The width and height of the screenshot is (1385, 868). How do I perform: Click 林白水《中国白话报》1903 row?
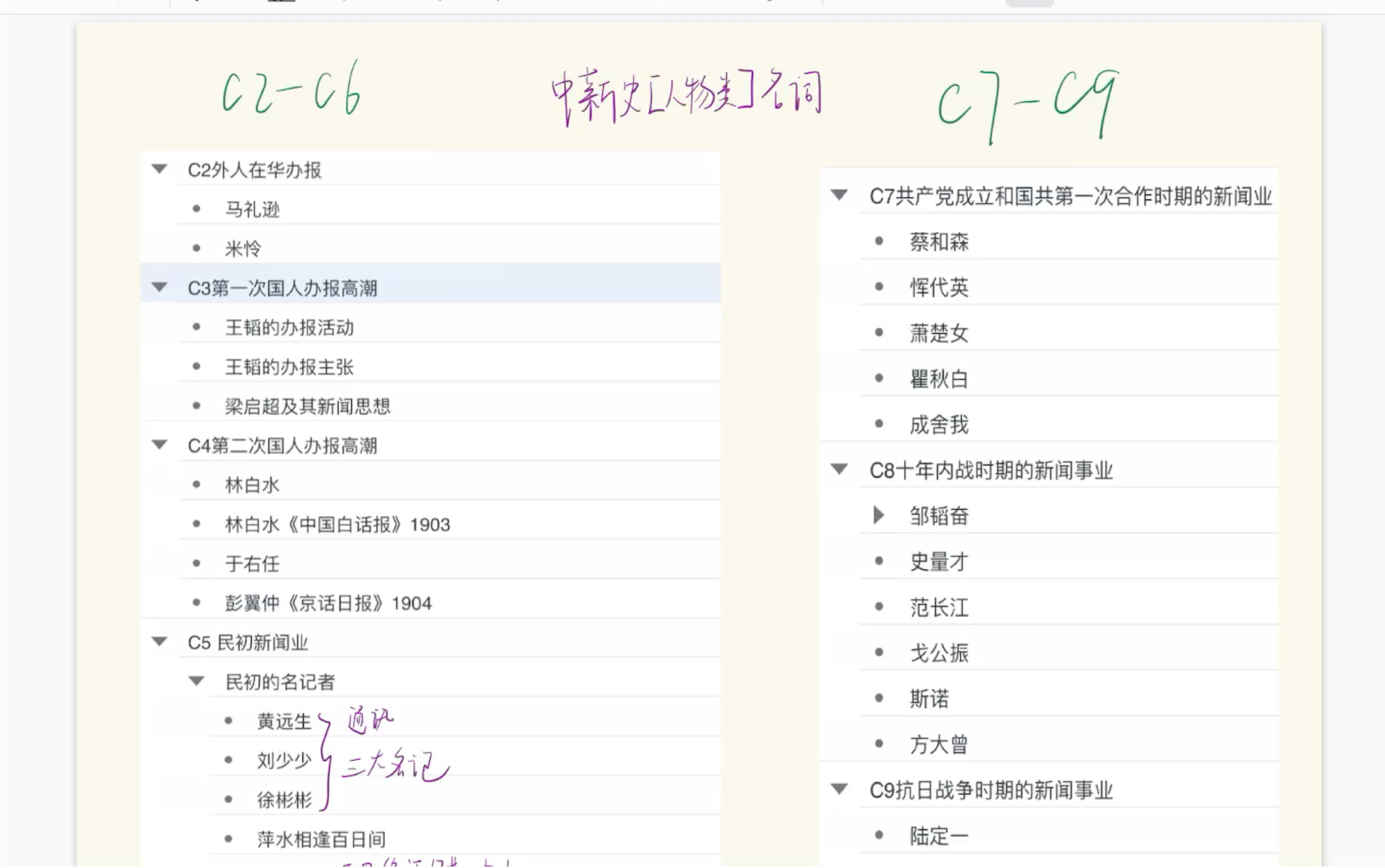[x=449, y=524]
